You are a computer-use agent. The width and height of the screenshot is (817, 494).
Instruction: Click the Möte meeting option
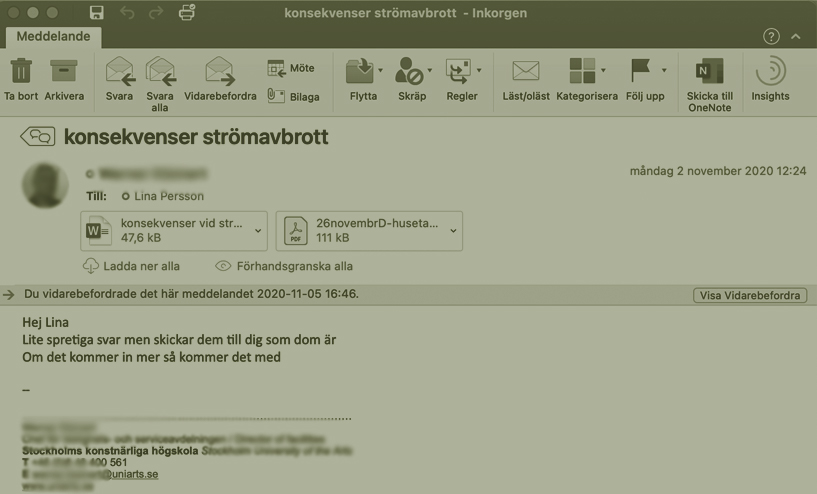pos(291,68)
